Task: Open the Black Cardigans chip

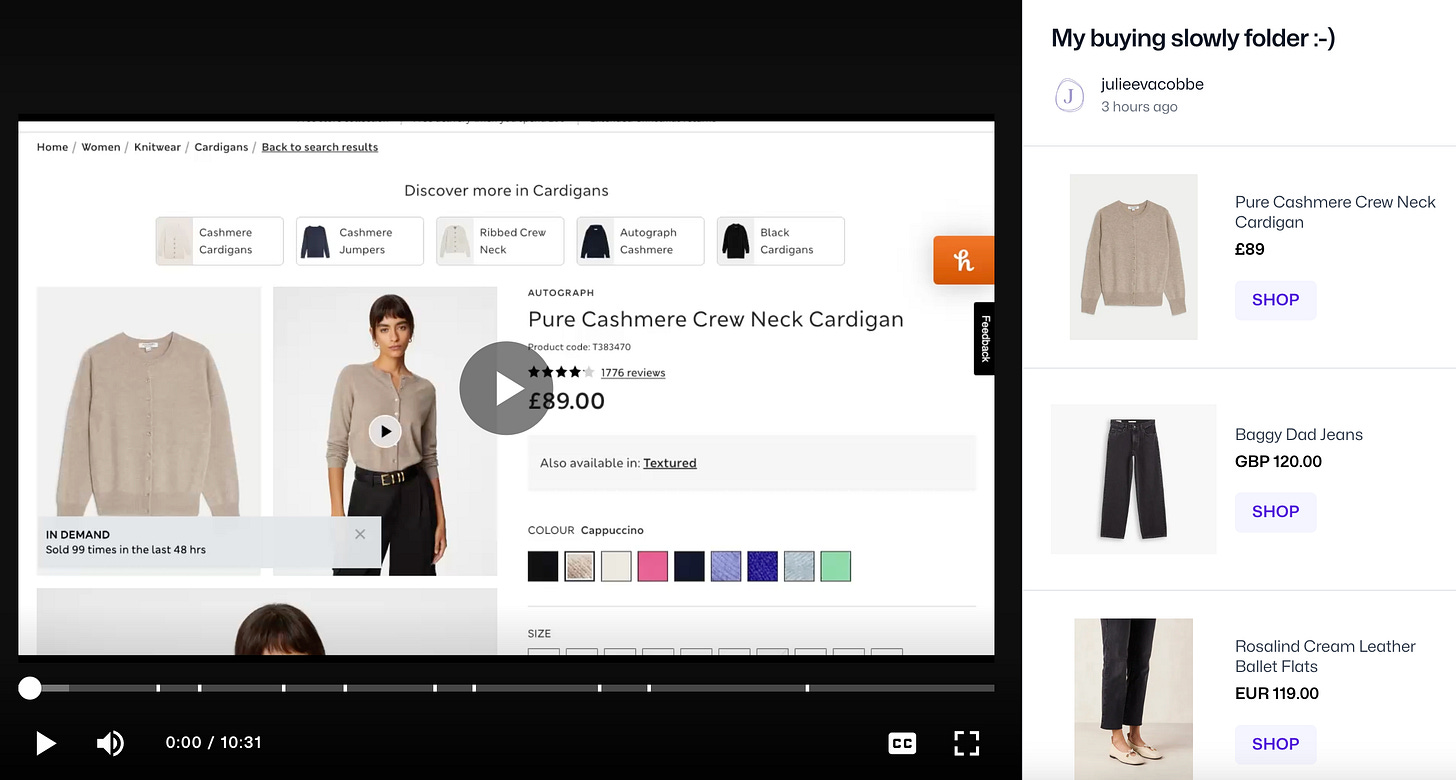Action: 780,241
